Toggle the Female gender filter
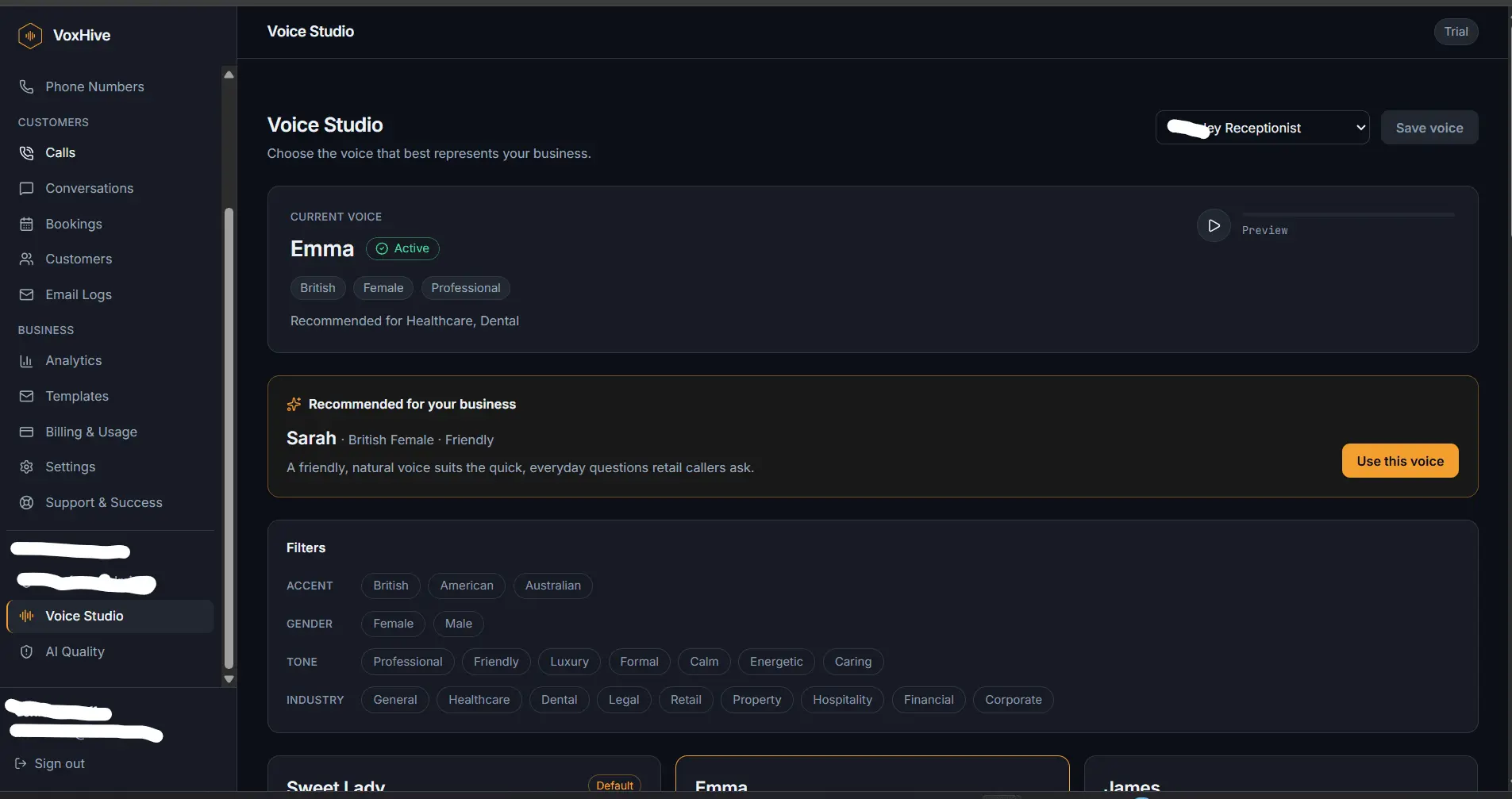This screenshot has width=1512, height=799. 393,624
